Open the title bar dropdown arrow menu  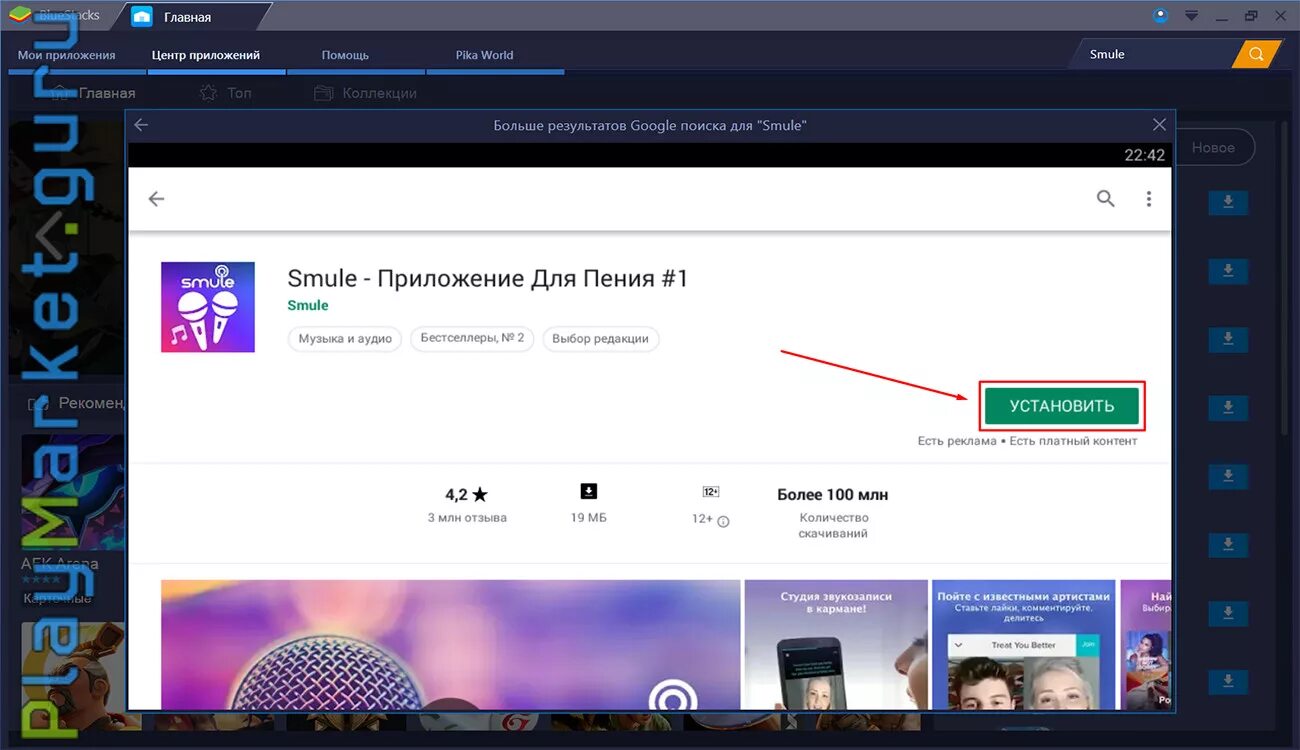tap(1191, 16)
